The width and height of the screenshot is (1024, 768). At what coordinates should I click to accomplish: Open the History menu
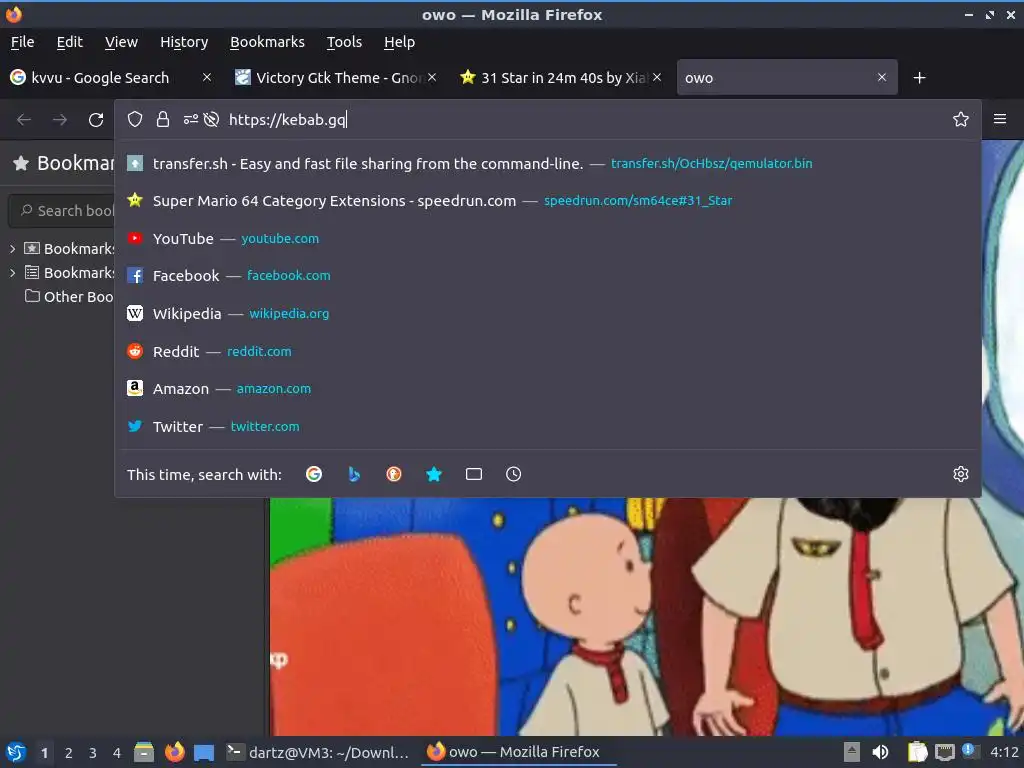coord(184,42)
